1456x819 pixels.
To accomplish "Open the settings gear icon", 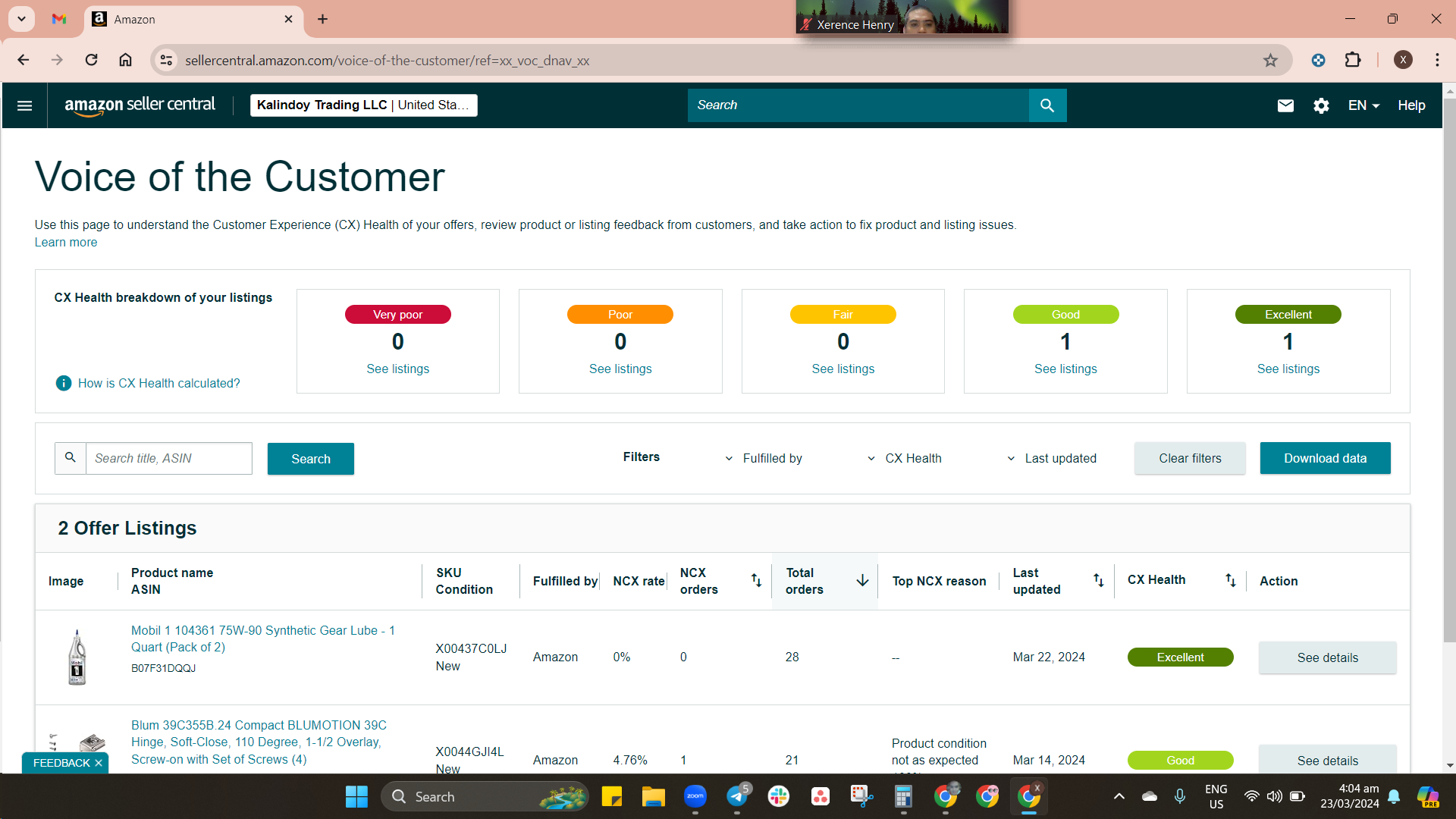I will click(x=1321, y=105).
